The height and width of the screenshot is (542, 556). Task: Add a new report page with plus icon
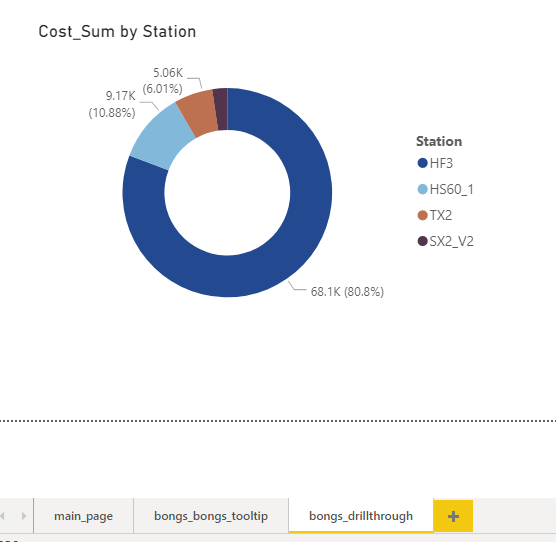click(x=453, y=516)
